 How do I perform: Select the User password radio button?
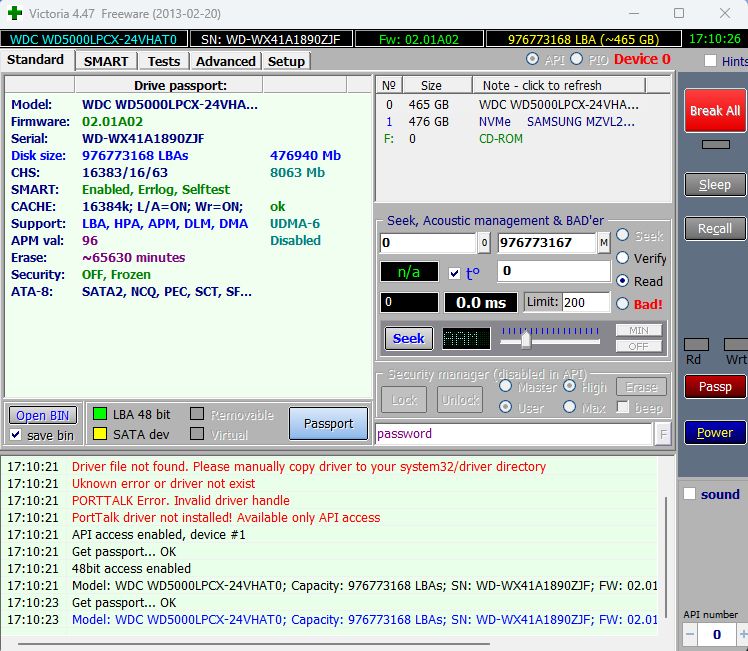pos(505,407)
